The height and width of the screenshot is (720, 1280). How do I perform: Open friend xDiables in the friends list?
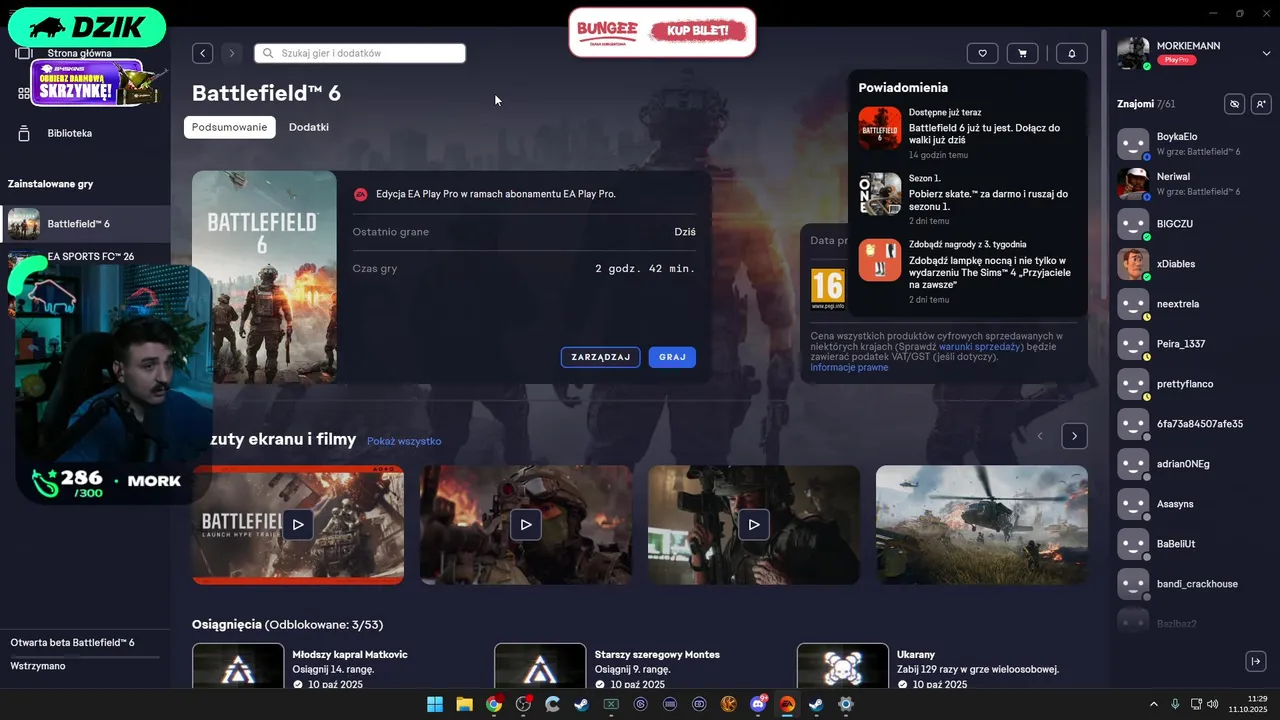point(1190,264)
